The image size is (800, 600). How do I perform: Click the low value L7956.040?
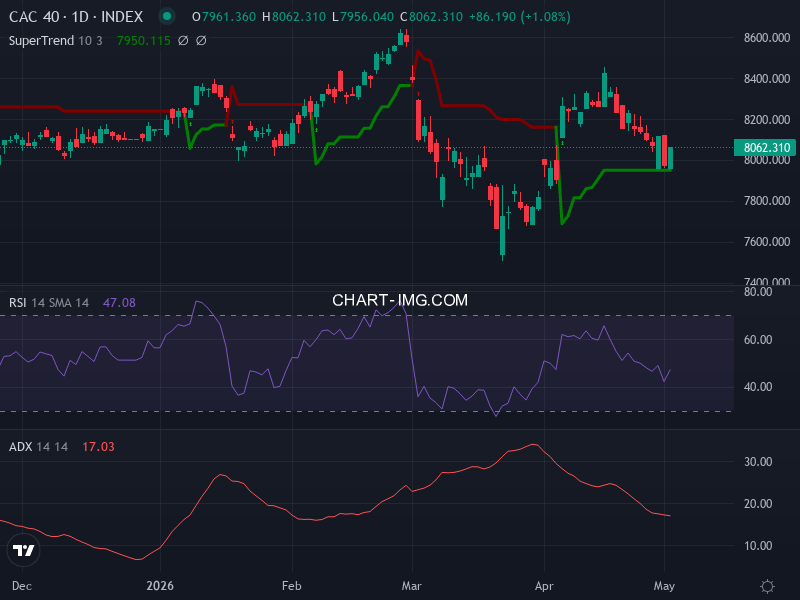point(363,17)
